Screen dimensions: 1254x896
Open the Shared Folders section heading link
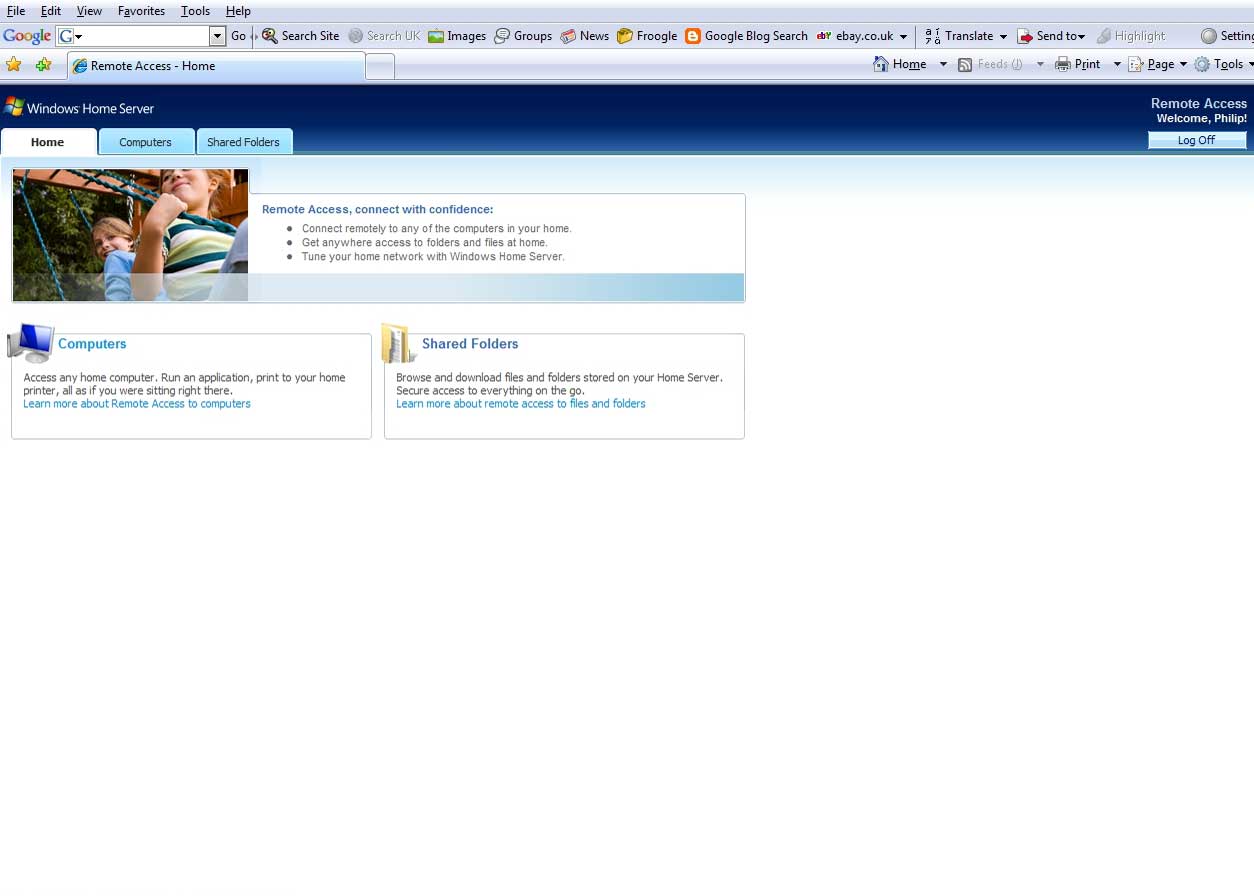pos(470,344)
